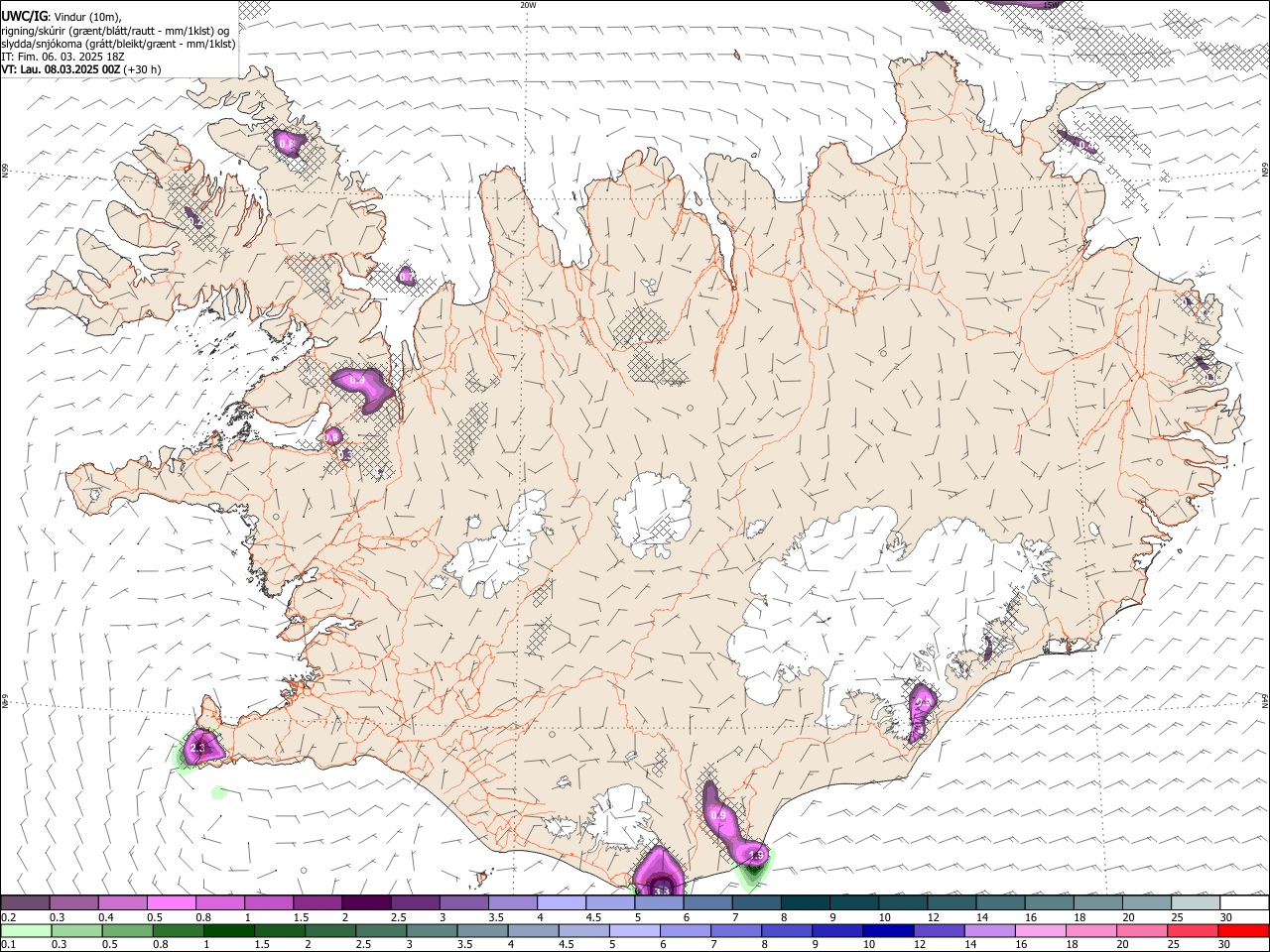Image resolution: width=1270 pixels, height=952 pixels.
Task: Select the darkest purple swatch in snow scale
Action: 366,903
